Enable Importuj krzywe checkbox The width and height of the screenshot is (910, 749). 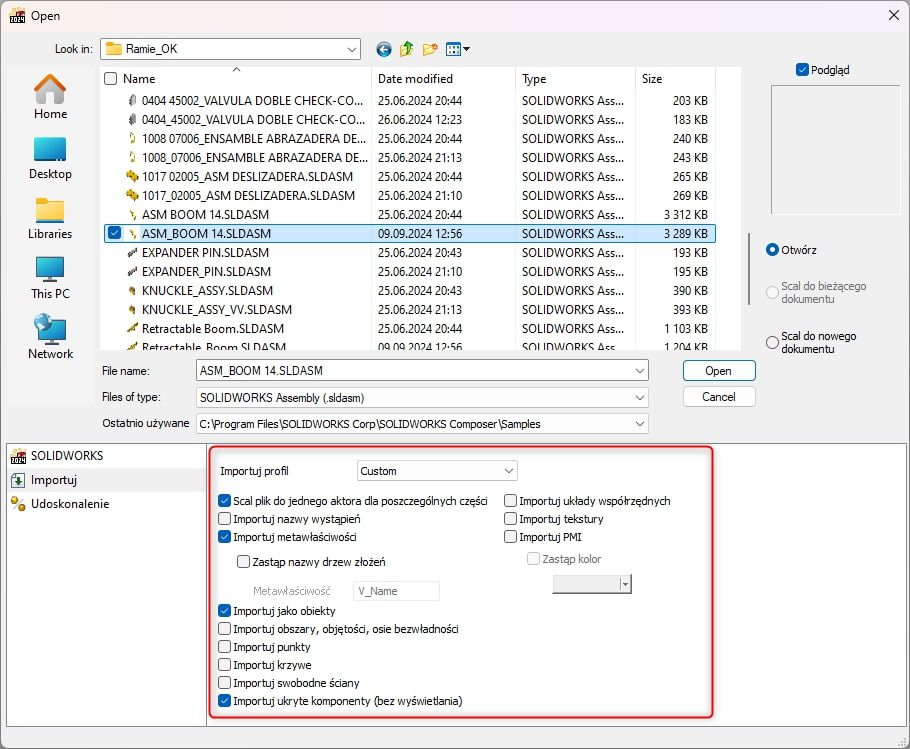(225, 664)
